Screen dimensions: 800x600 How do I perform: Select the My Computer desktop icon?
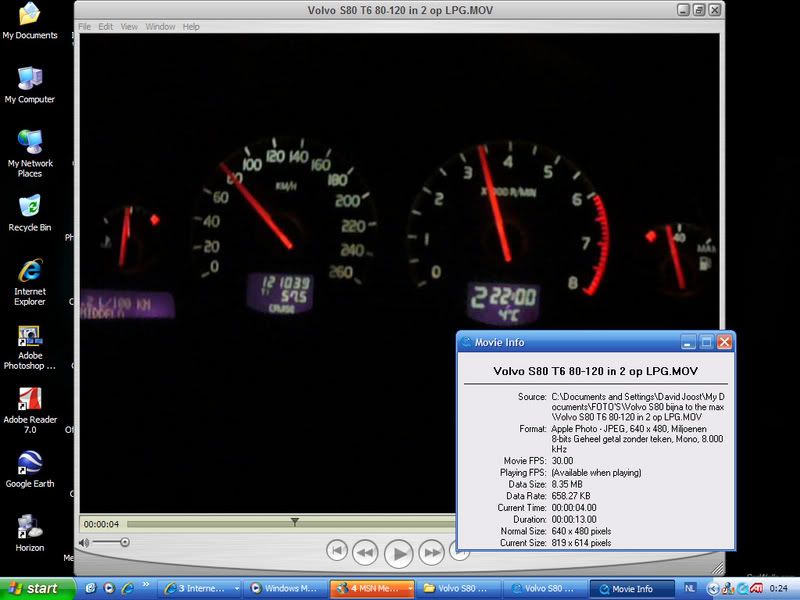coord(30,85)
